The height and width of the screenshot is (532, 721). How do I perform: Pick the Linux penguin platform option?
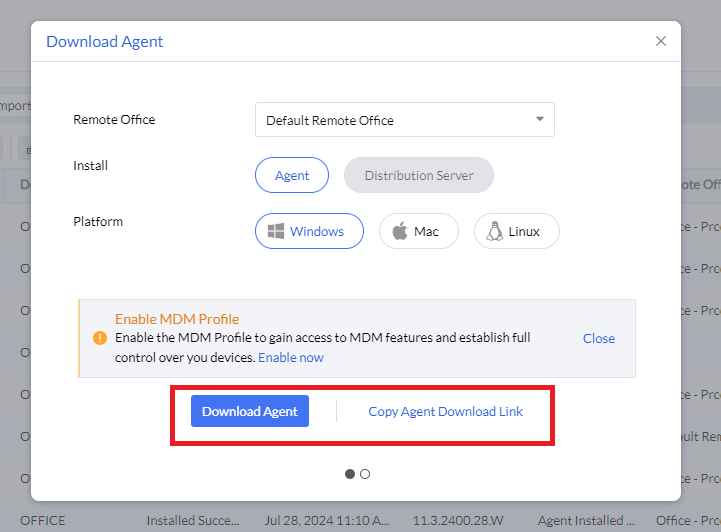(516, 231)
